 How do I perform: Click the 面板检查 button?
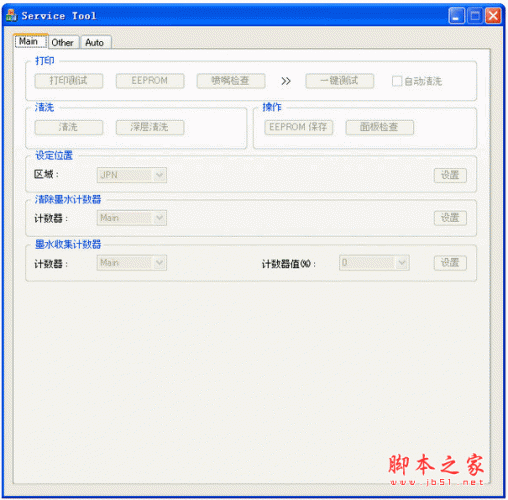pos(380,127)
